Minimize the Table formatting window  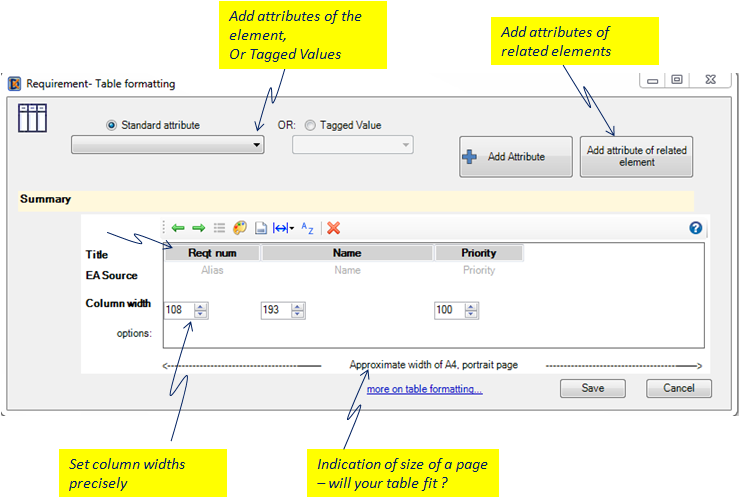[652, 80]
